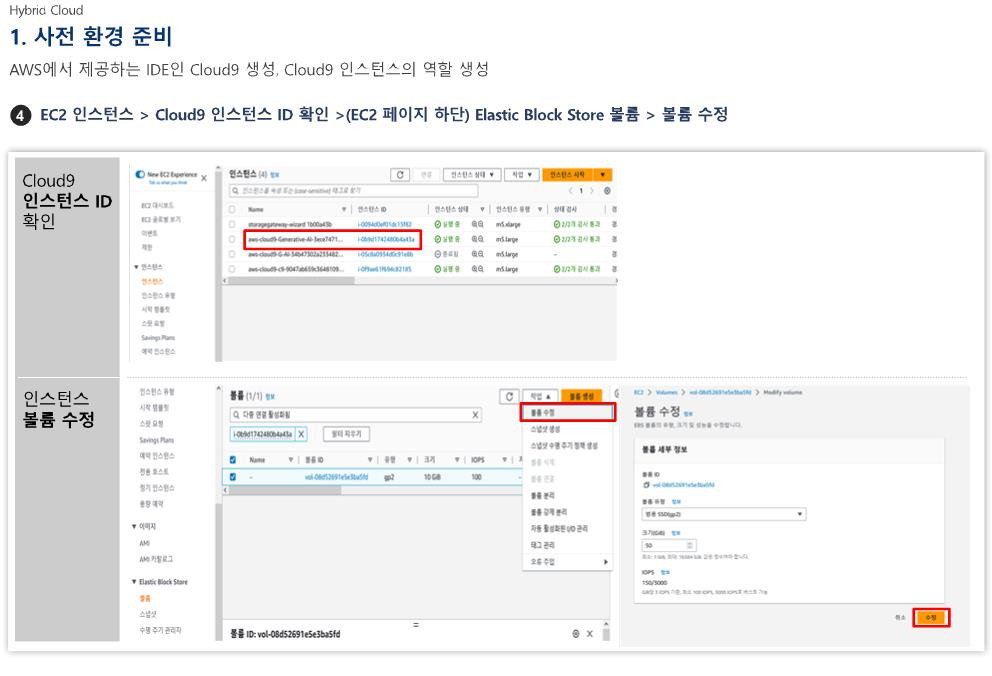This screenshot has width=992, height=676.
Task: Uncheck the volumes header select-all checkbox
Action: [233, 460]
